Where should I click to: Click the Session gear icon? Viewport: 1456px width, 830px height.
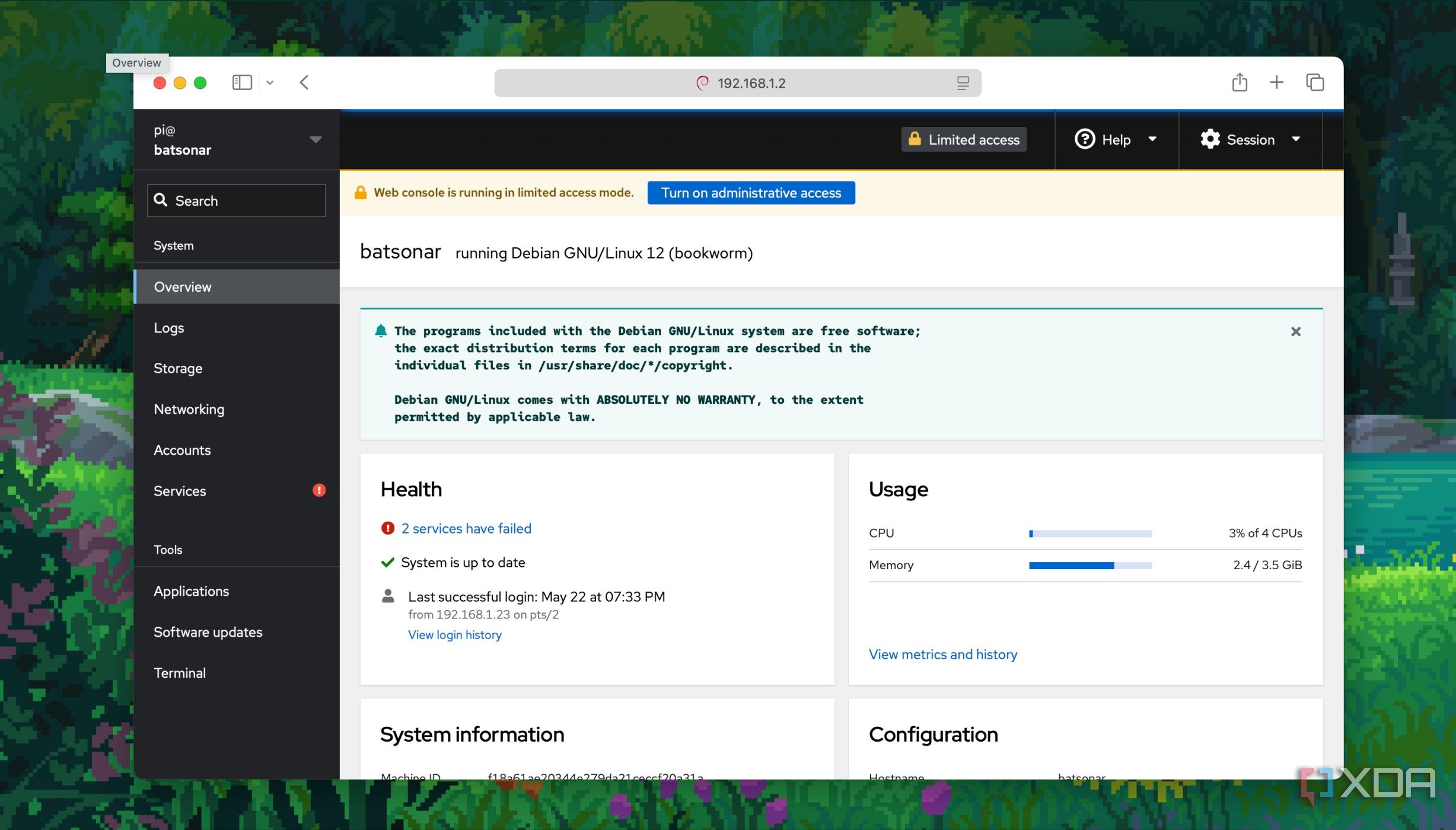1210,139
